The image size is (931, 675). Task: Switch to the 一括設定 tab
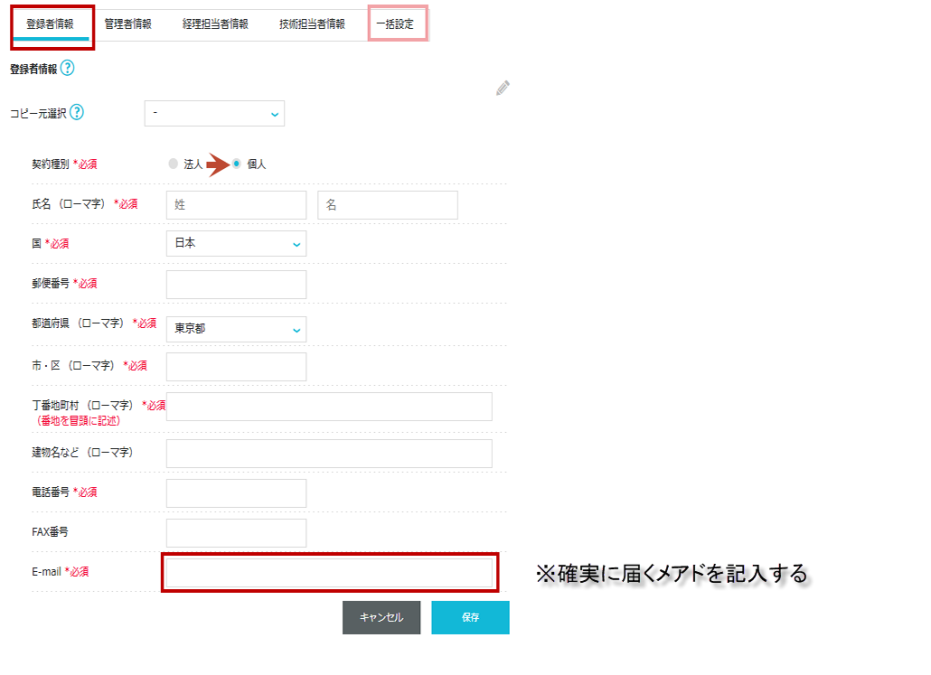395,24
